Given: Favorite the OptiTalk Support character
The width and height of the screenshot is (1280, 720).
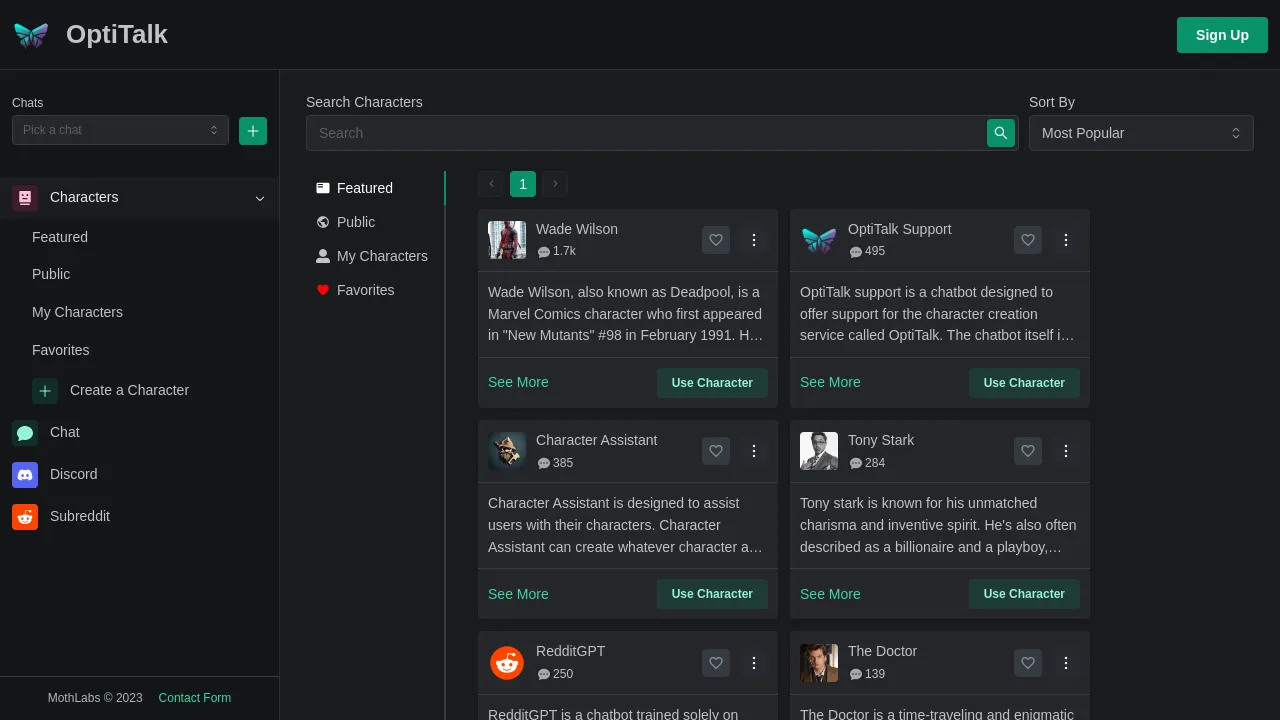Looking at the screenshot, I should tap(1028, 240).
